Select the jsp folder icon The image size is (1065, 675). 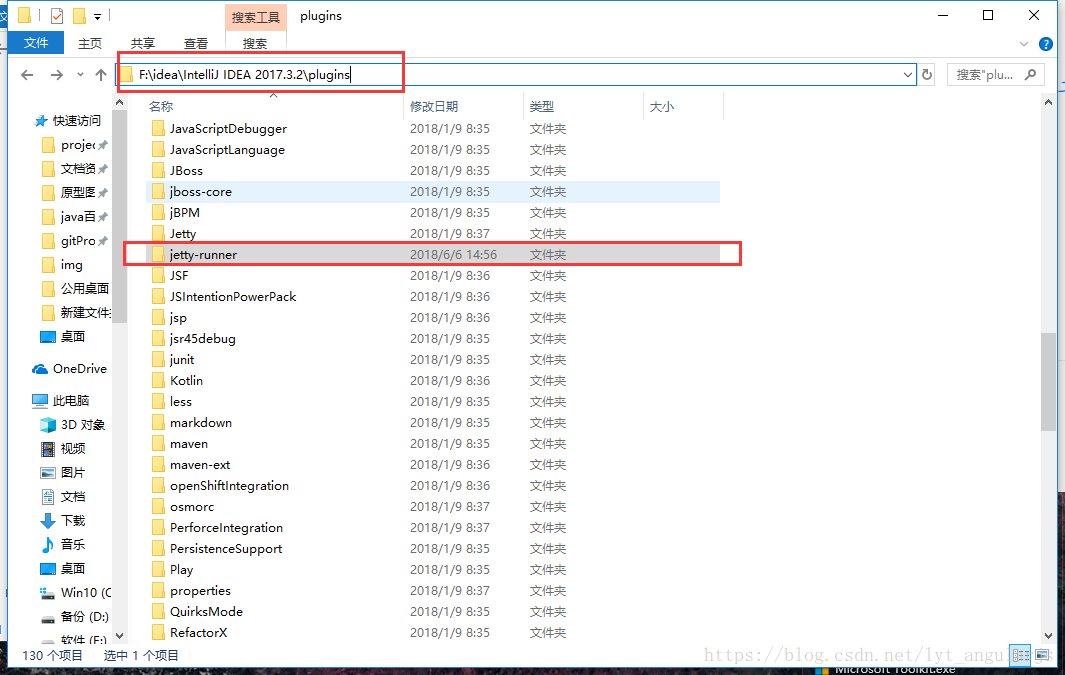tap(158, 318)
